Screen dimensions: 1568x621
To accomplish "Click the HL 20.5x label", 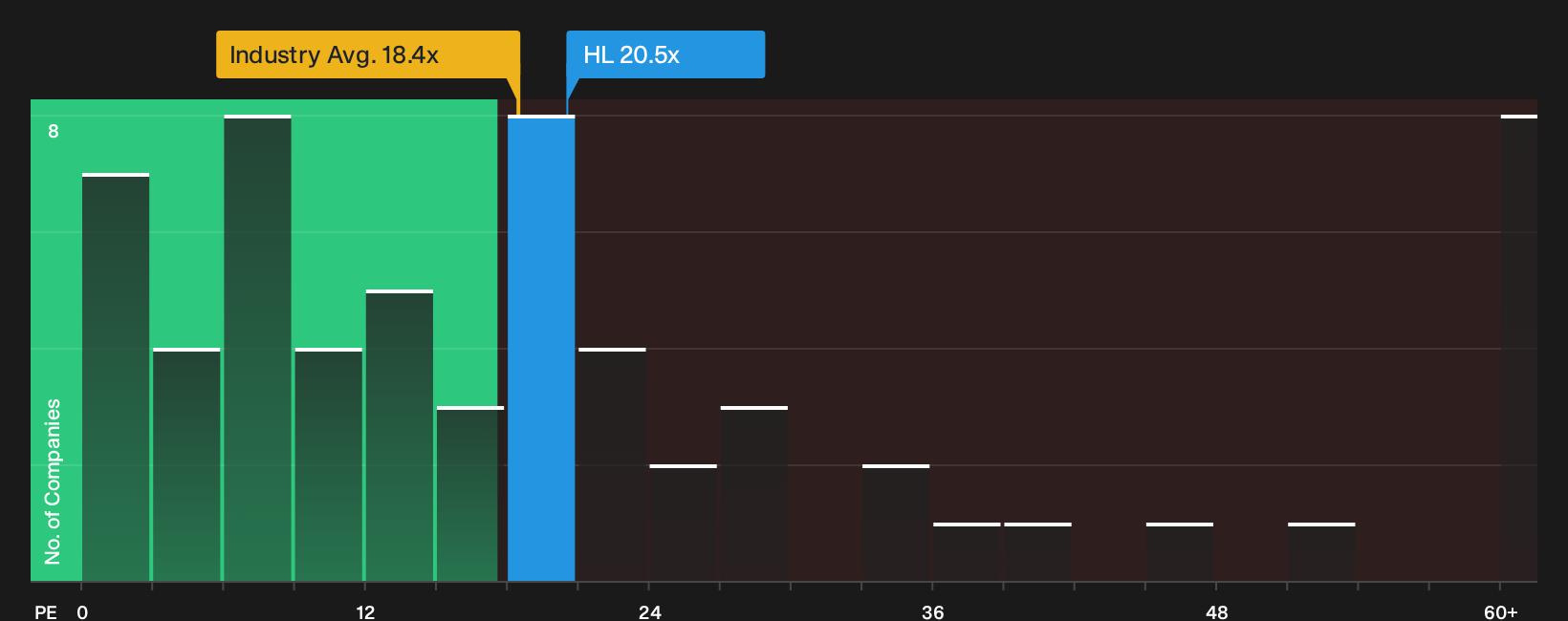I will point(665,54).
